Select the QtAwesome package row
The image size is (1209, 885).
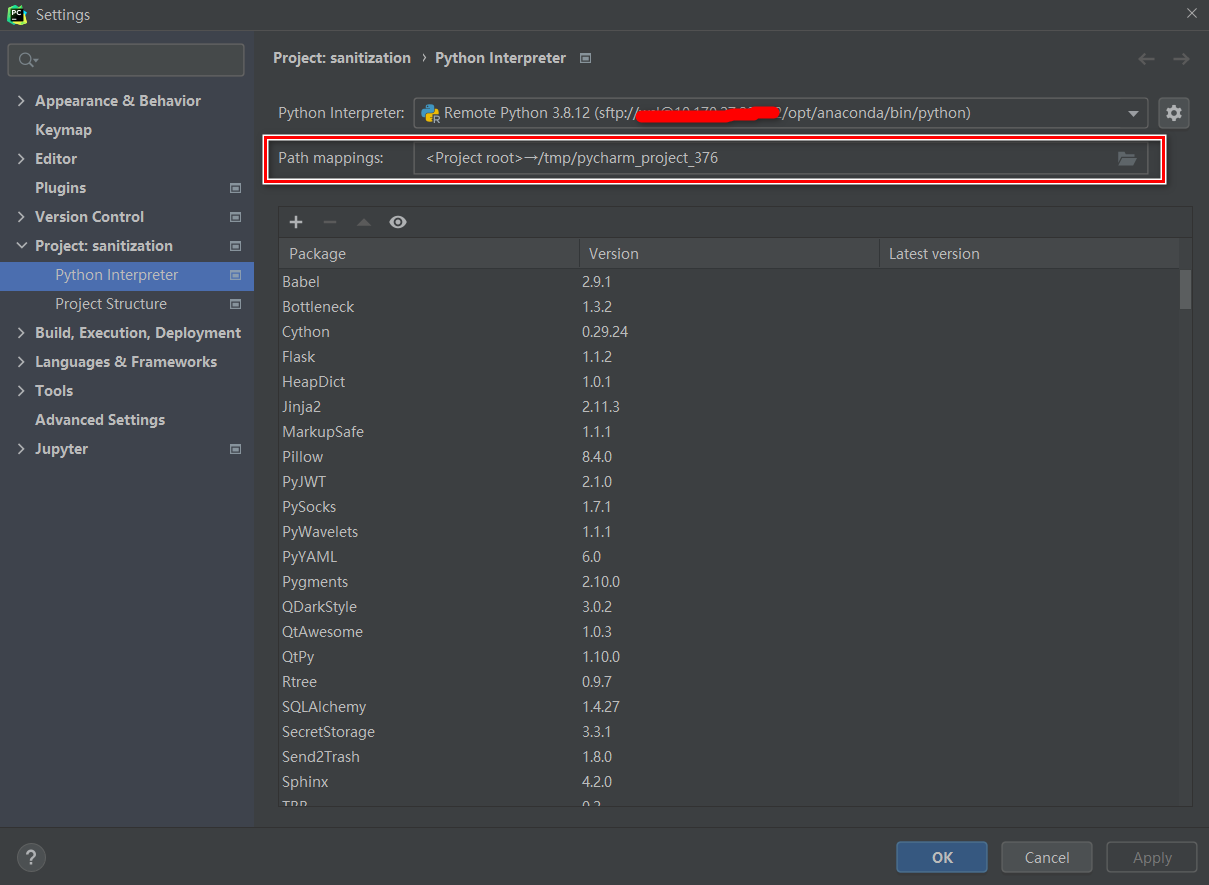pos(729,632)
